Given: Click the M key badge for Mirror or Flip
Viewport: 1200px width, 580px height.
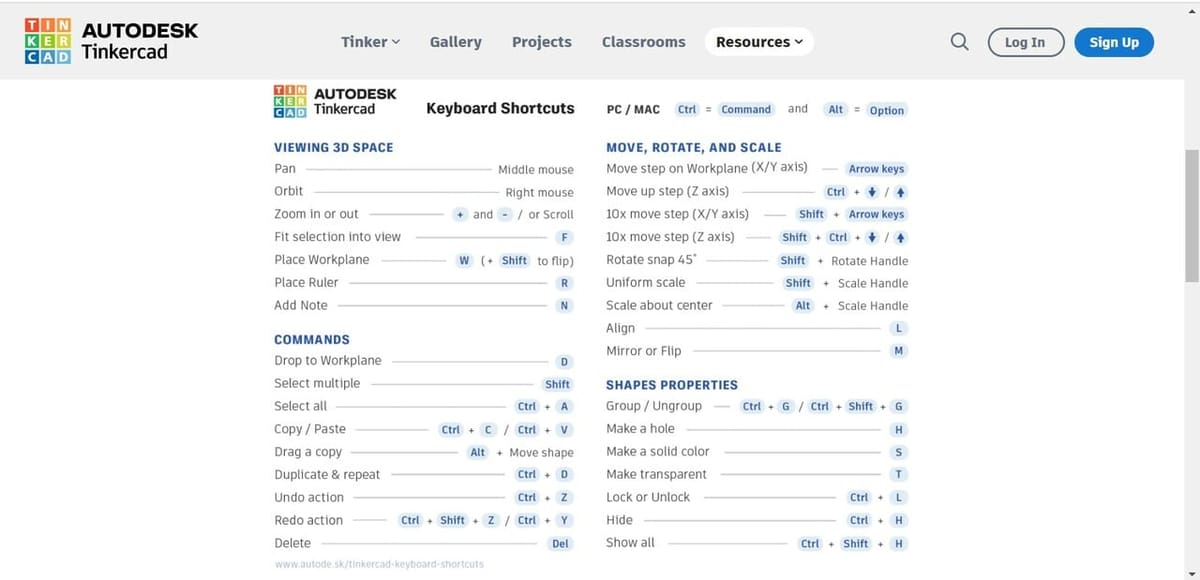Looking at the screenshot, I should 899,351.
